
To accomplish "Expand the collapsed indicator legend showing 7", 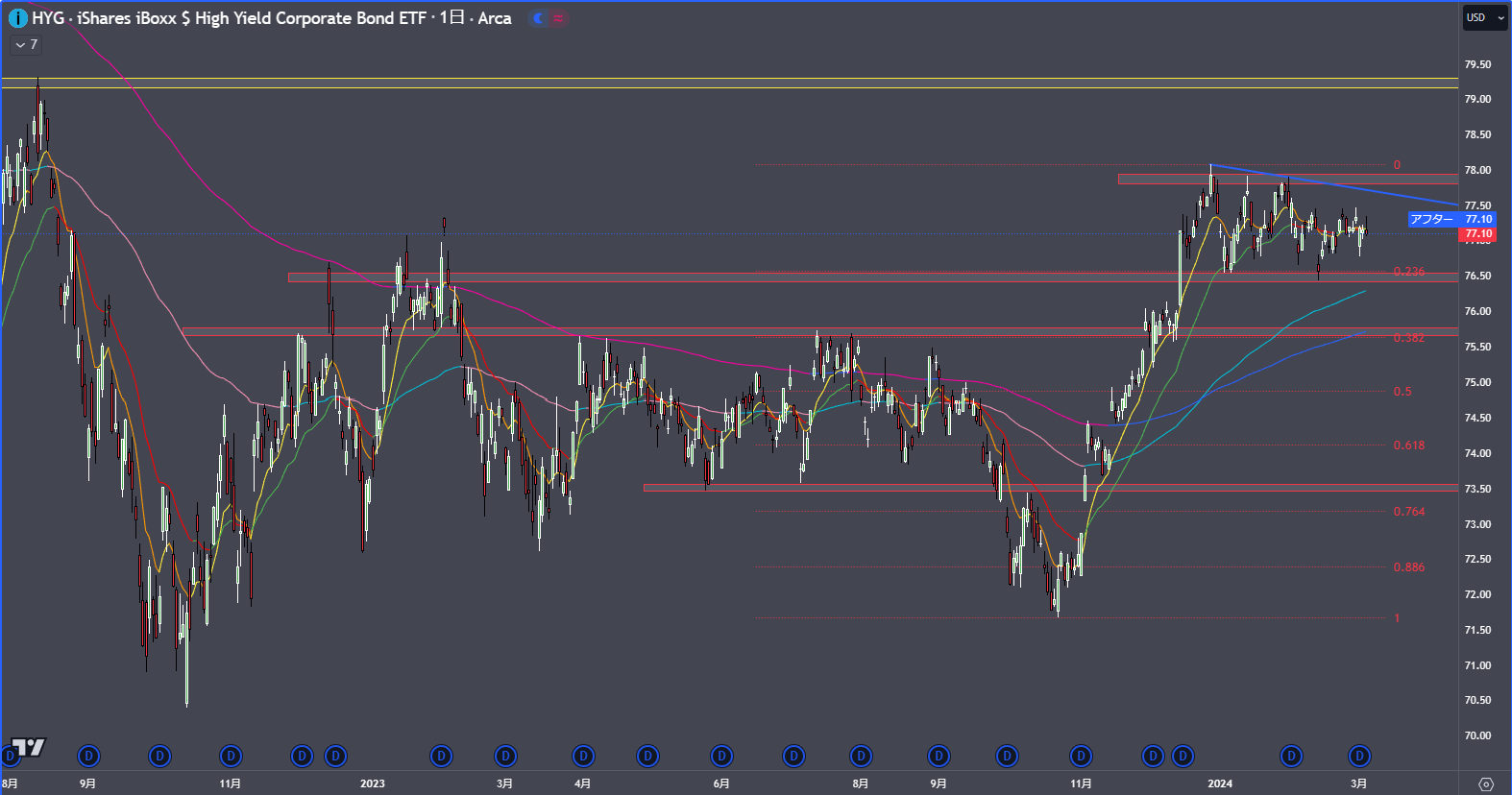I will pyautogui.click(x=26, y=44).
